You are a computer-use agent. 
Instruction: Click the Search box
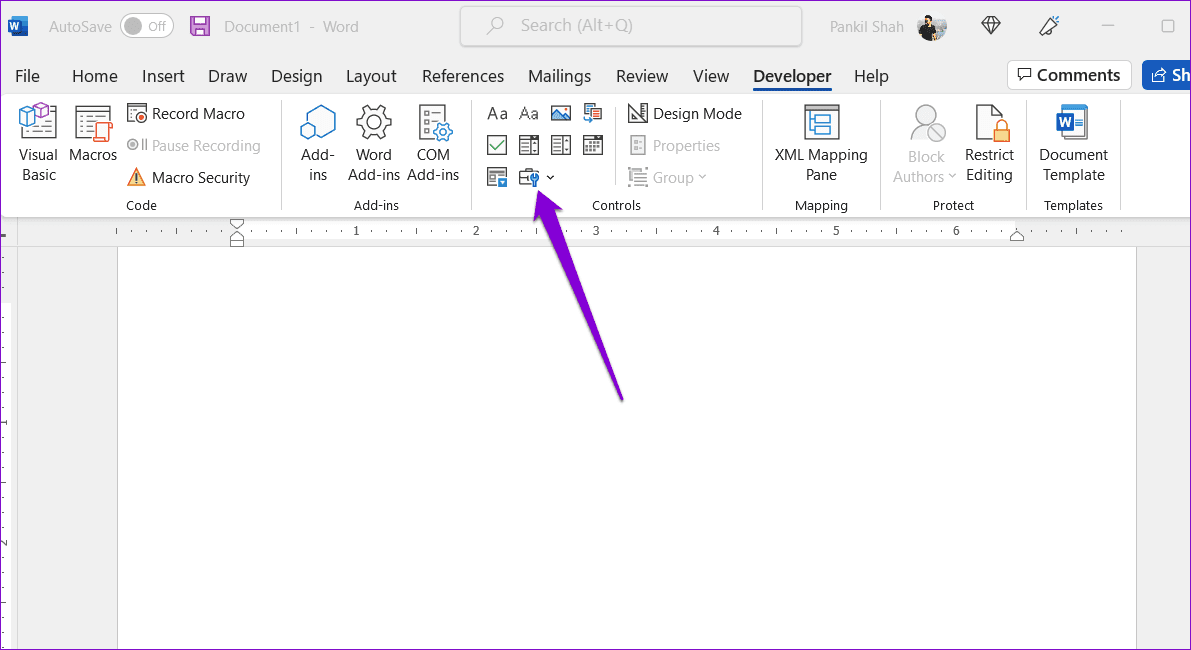coord(630,26)
